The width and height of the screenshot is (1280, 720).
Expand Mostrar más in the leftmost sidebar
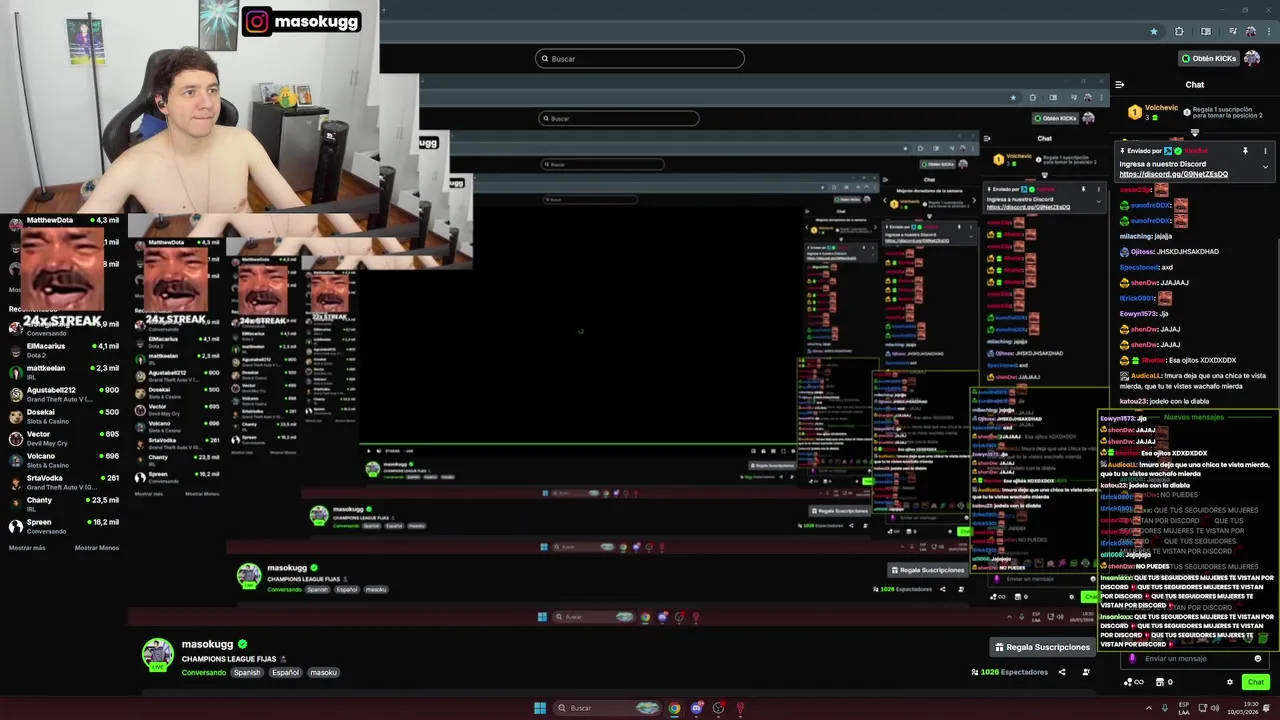tap(27, 548)
